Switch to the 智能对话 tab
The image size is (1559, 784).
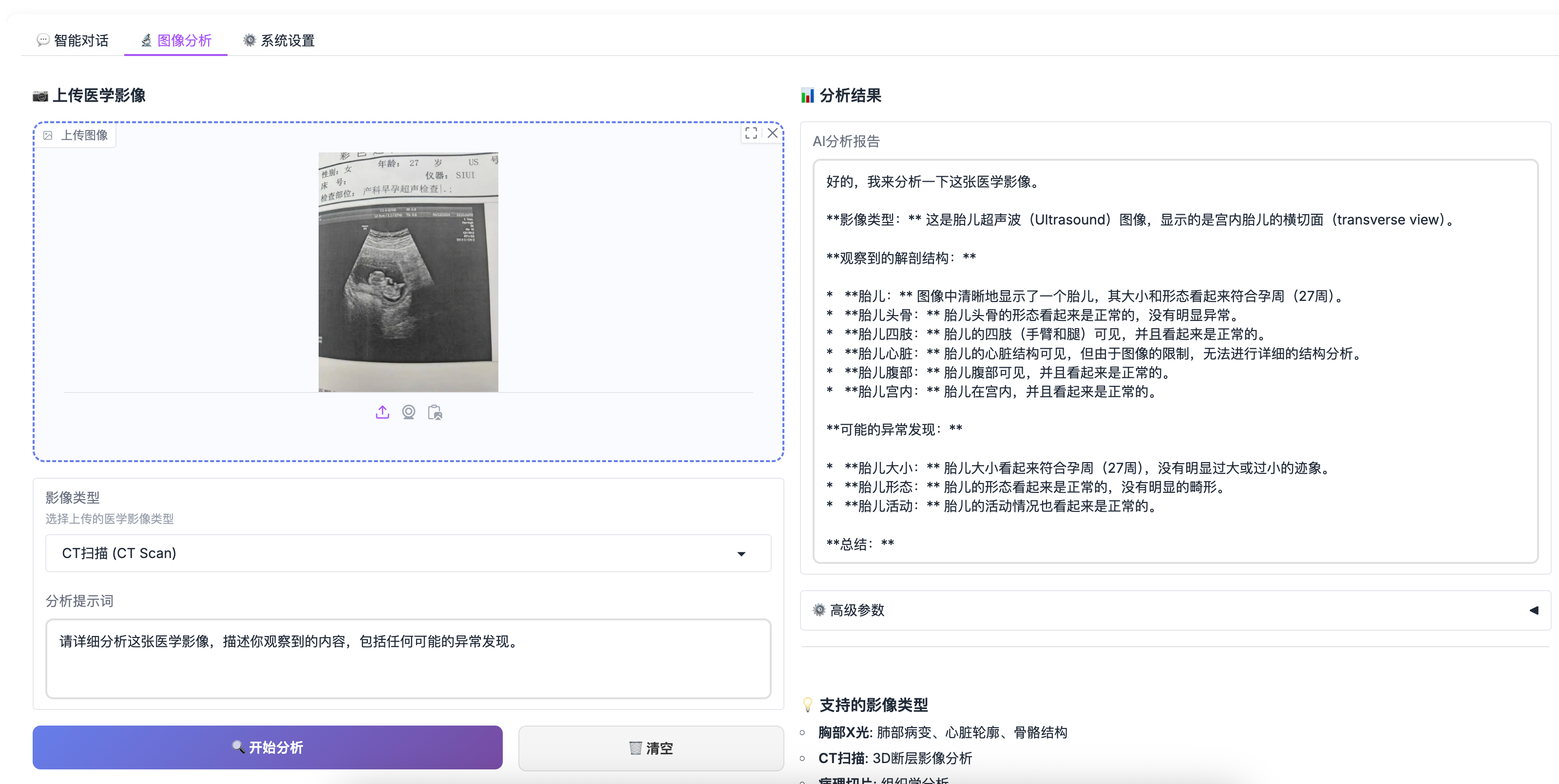[73, 40]
